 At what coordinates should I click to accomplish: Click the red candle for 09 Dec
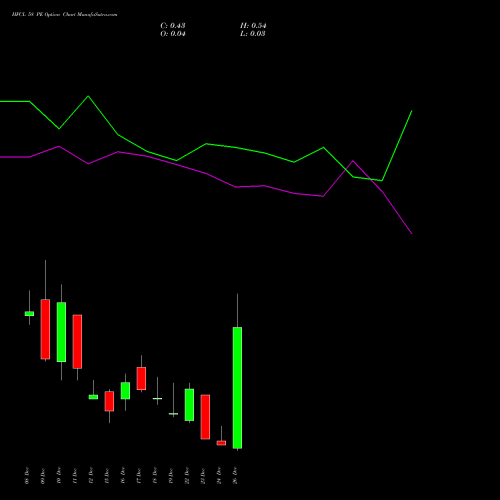coord(45,329)
